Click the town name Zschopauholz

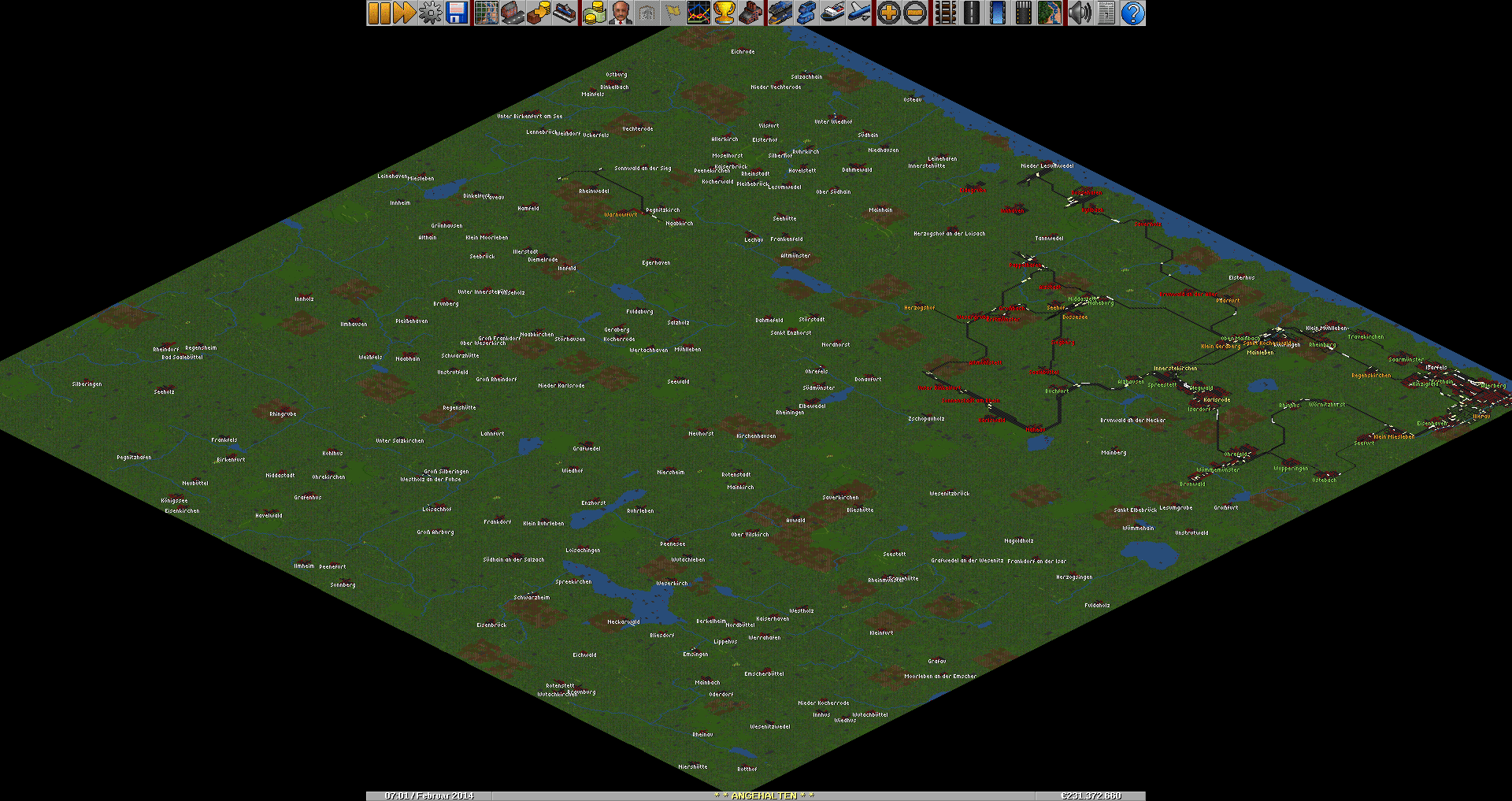coord(926,419)
